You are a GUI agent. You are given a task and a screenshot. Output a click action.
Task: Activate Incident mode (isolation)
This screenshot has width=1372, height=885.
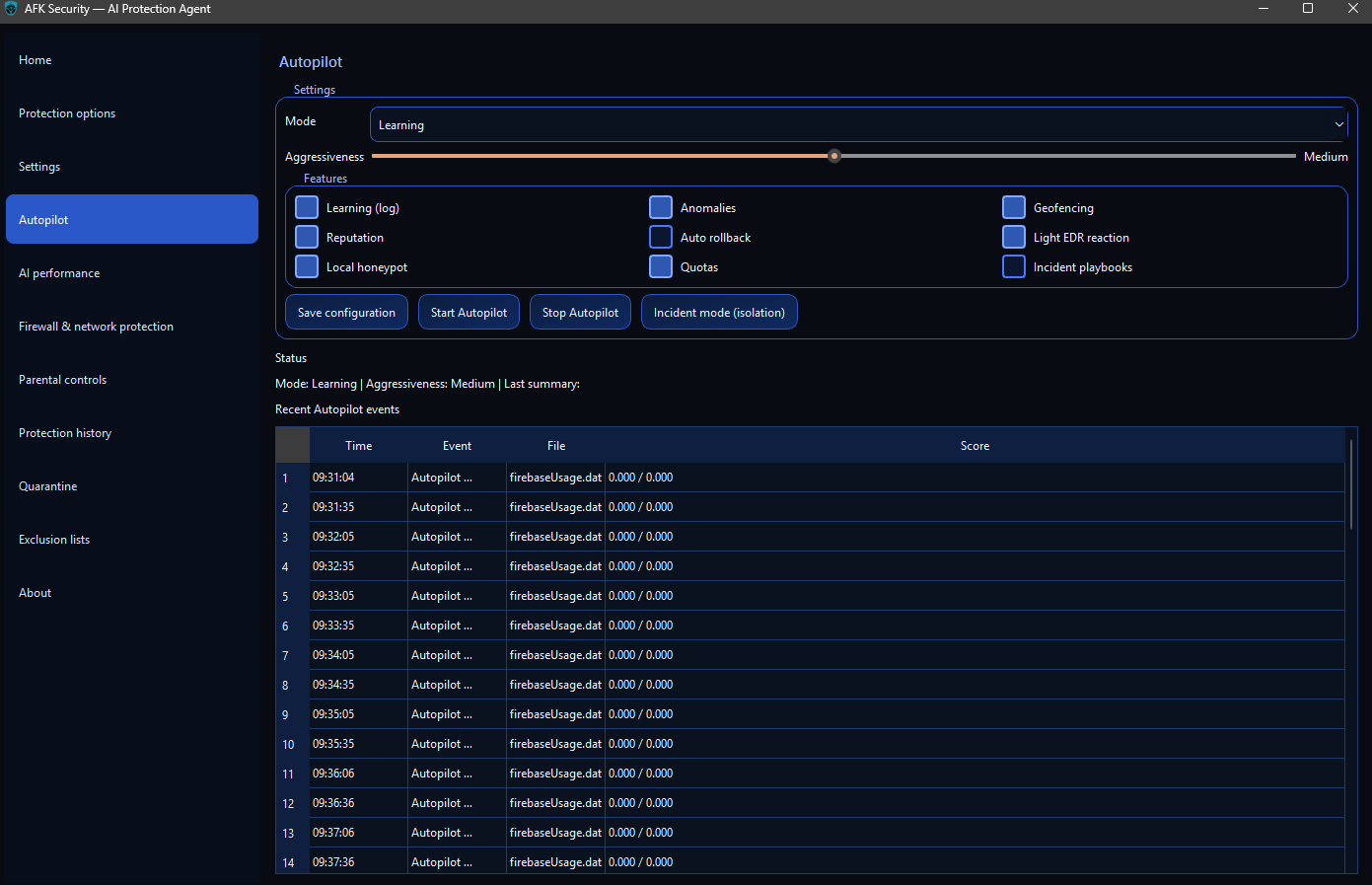pos(719,312)
